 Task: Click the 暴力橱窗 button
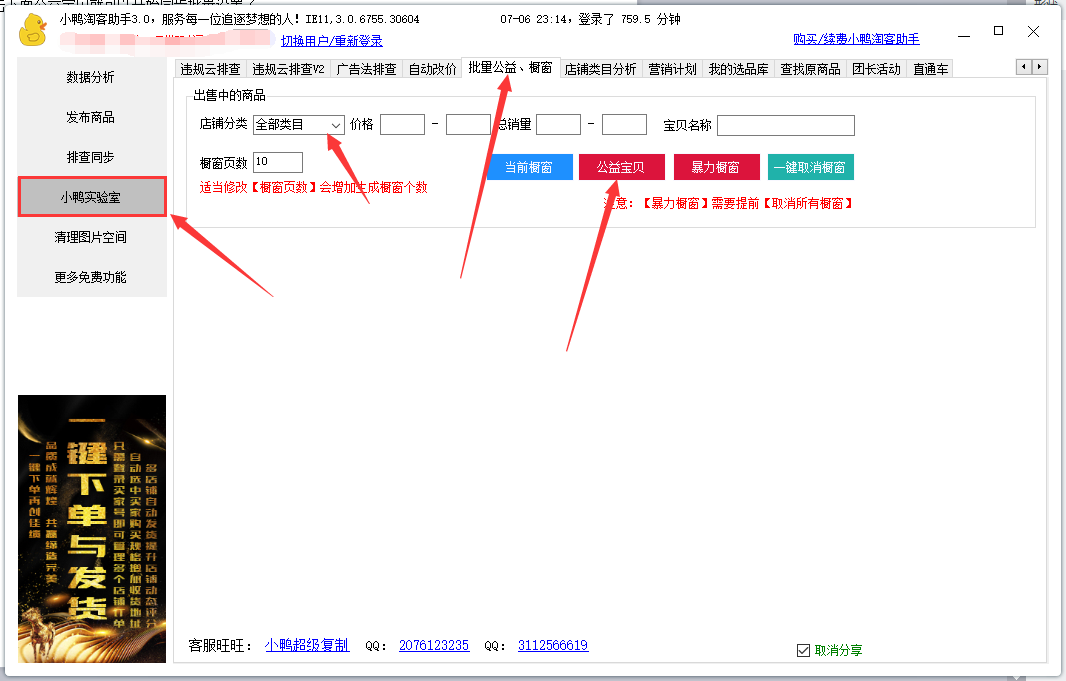pyautogui.click(x=716, y=167)
